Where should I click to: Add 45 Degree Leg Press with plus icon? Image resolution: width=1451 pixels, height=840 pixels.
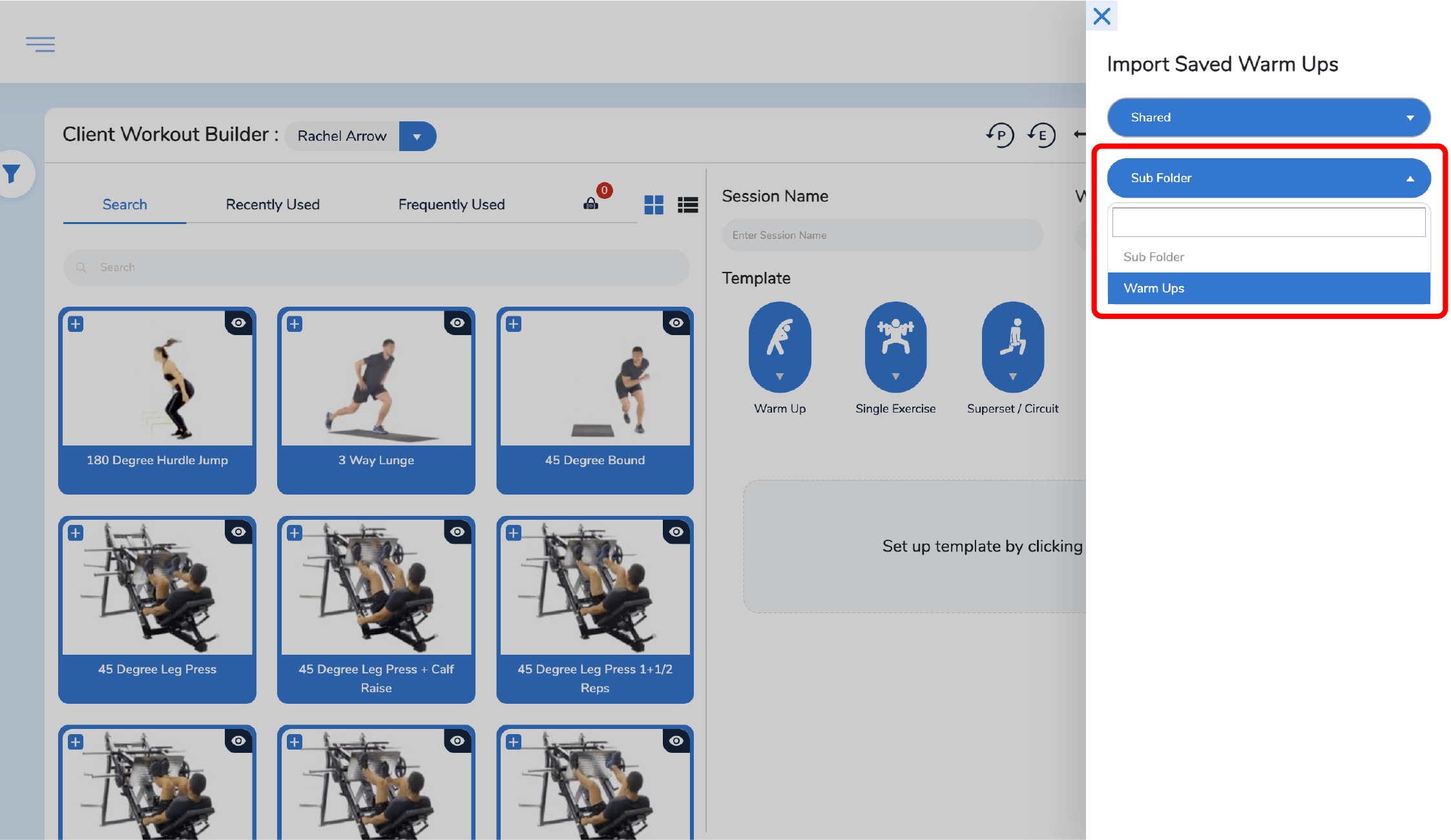[76, 533]
